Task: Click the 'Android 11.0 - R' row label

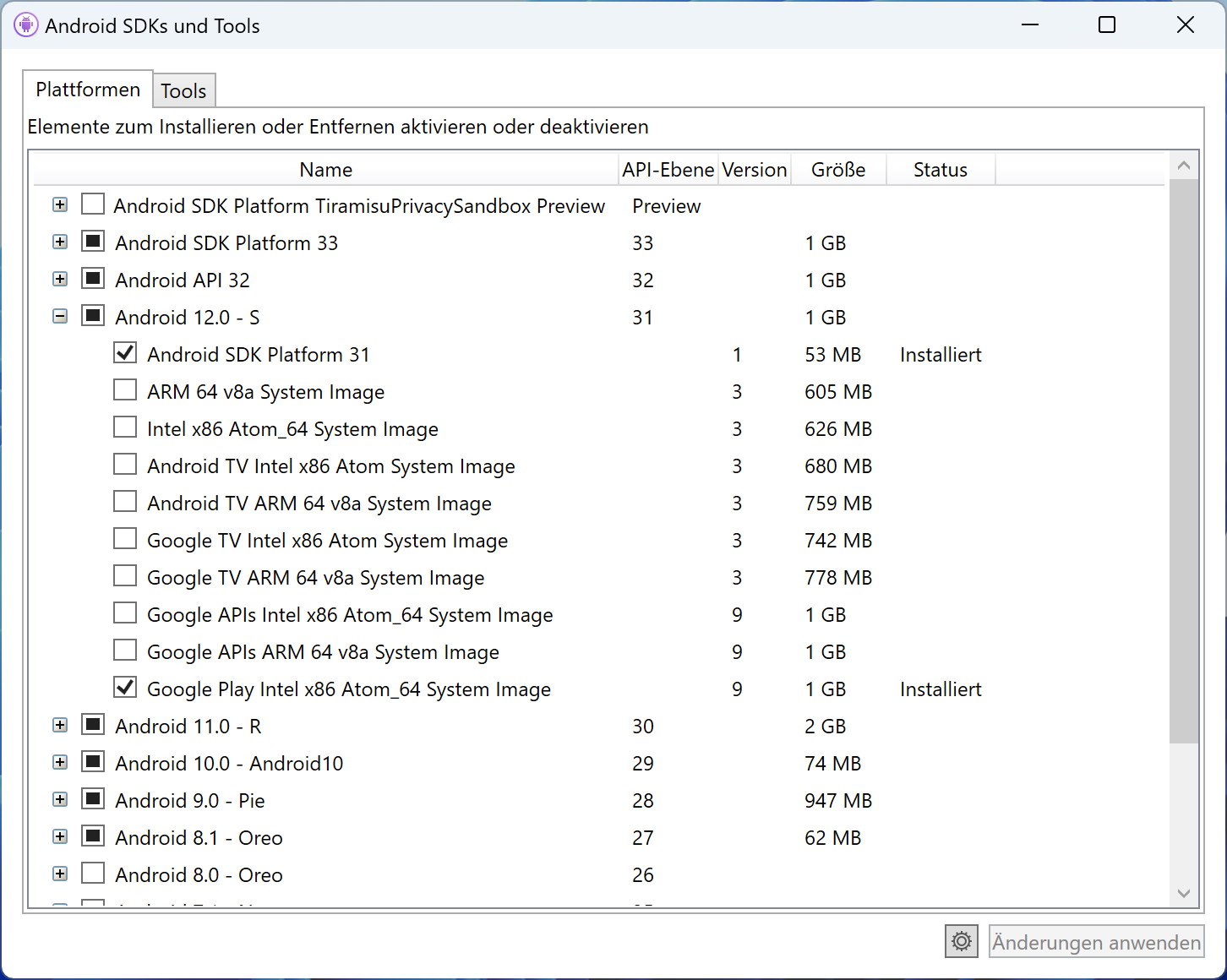Action: pos(188,727)
